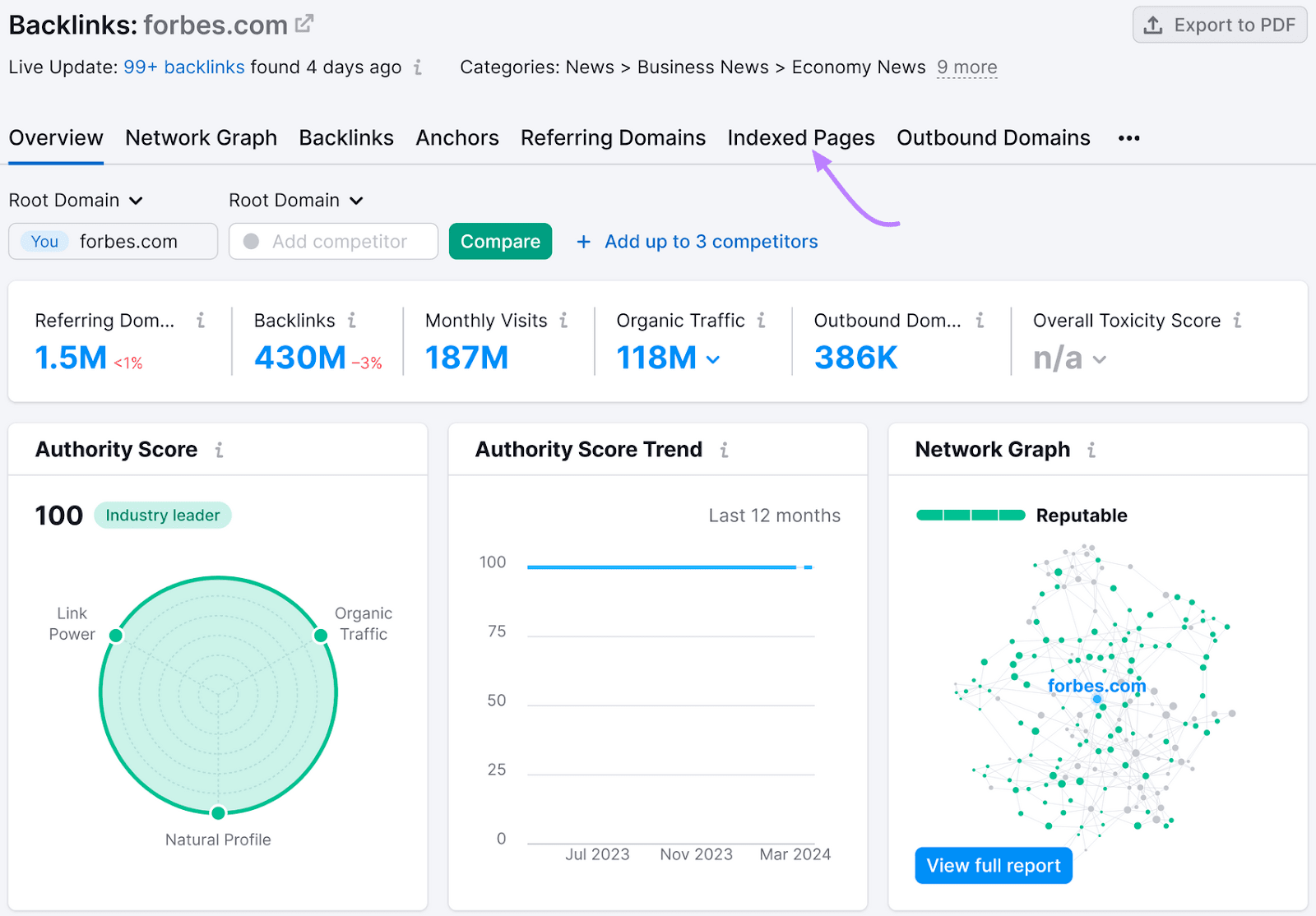Image resolution: width=1316 pixels, height=916 pixels.
Task: Open the 99+ backlinks link
Action: (x=183, y=67)
